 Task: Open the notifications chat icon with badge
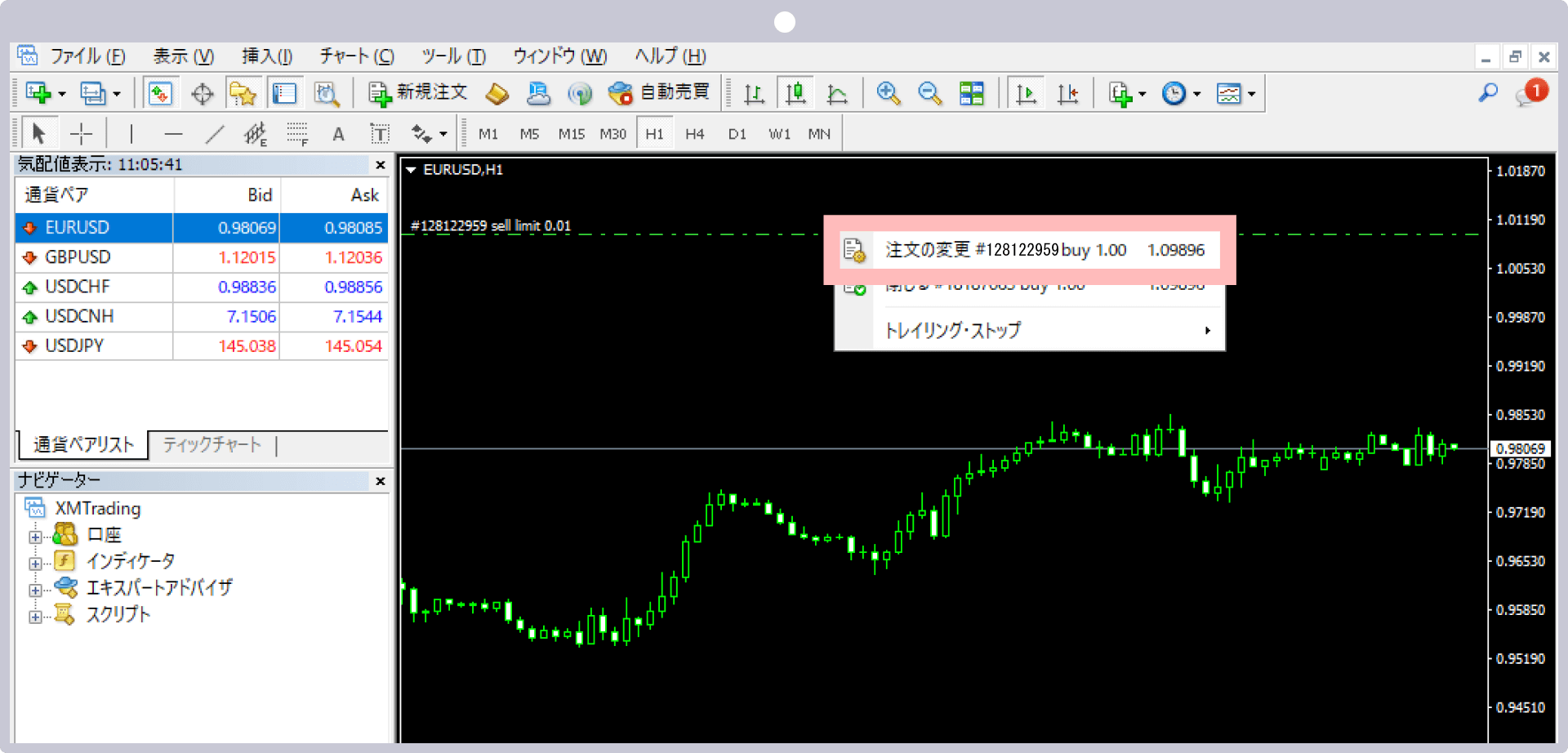click(x=1530, y=92)
